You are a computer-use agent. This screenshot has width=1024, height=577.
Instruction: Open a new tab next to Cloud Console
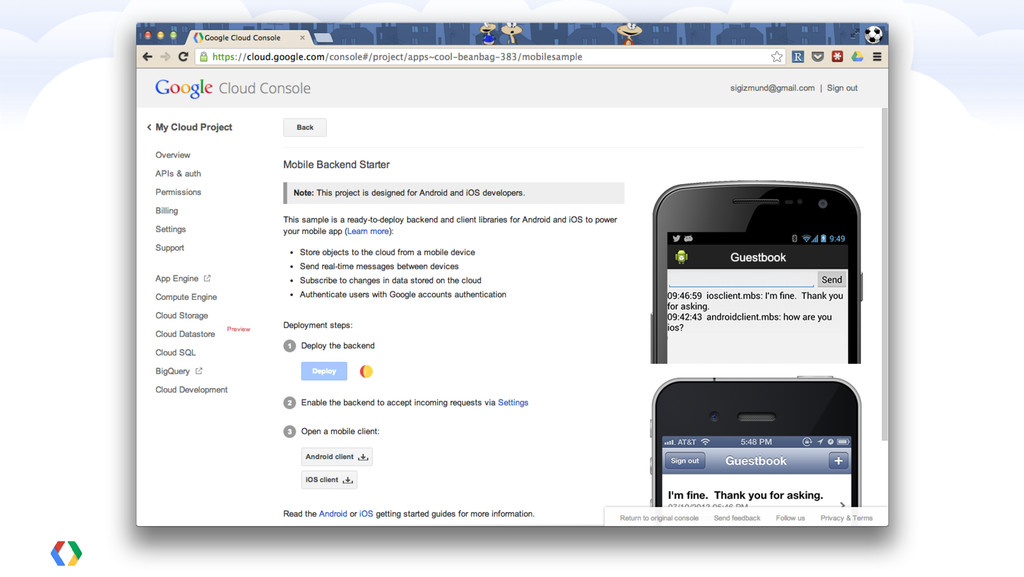[323, 38]
